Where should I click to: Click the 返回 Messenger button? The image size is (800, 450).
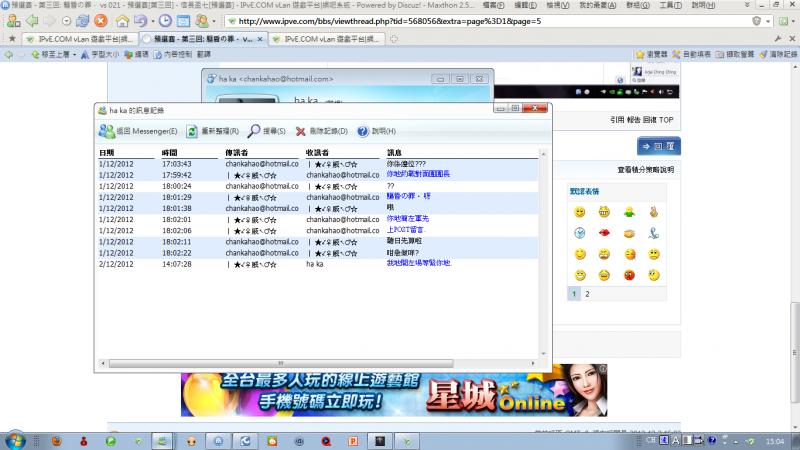pos(139,131)
